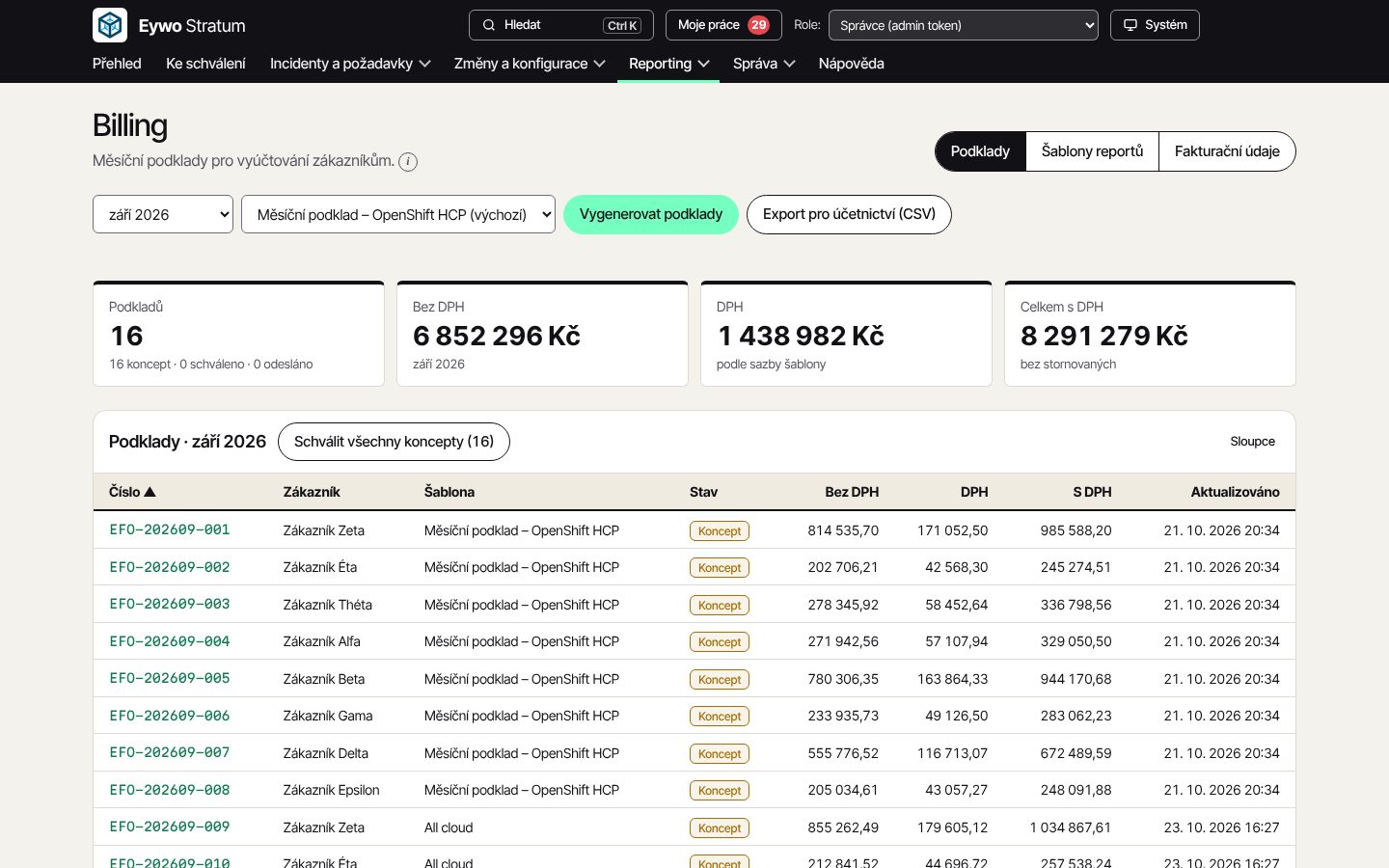Click the monitor icon in the Systém button

(x=1130, y=25)
